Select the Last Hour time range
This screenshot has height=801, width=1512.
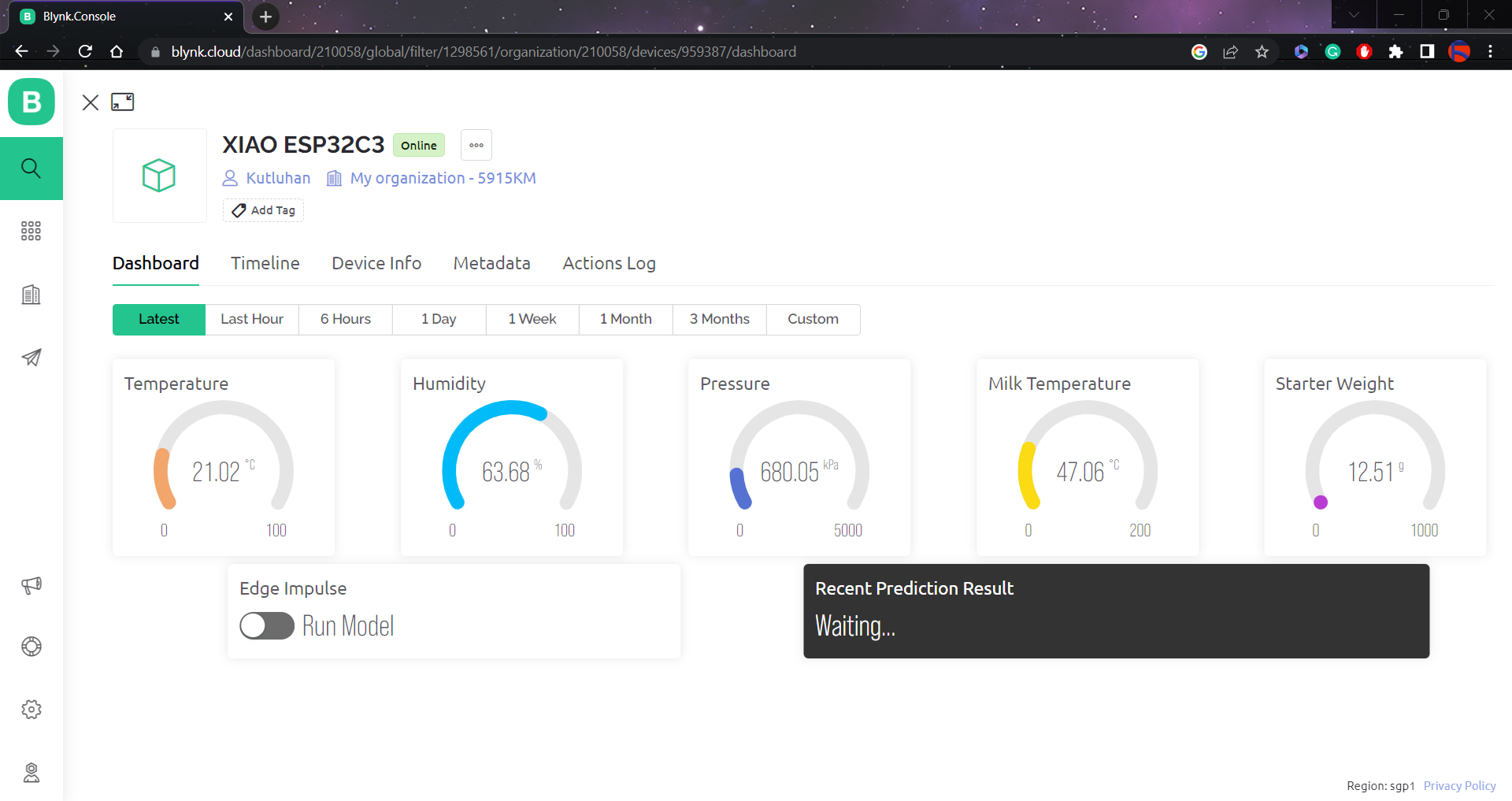coord(252,319)
